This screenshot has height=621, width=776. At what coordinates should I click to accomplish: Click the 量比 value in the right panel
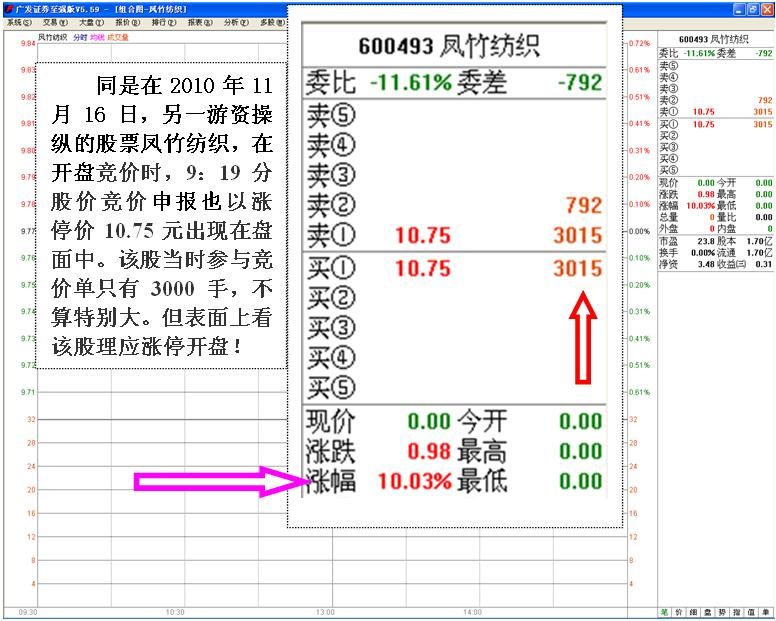pos(764,217)
